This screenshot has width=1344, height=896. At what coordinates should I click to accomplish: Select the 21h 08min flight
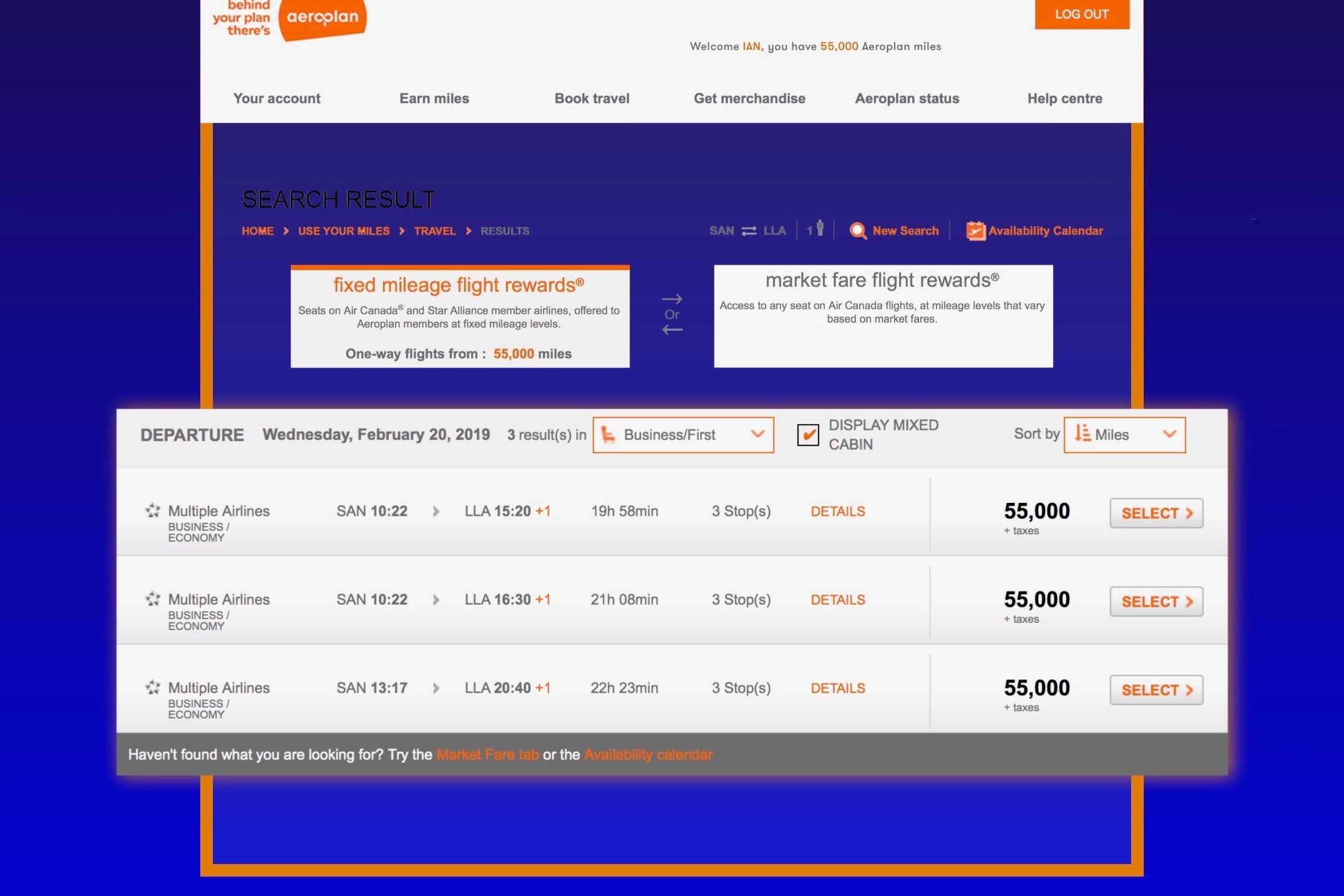point(1156,601)
